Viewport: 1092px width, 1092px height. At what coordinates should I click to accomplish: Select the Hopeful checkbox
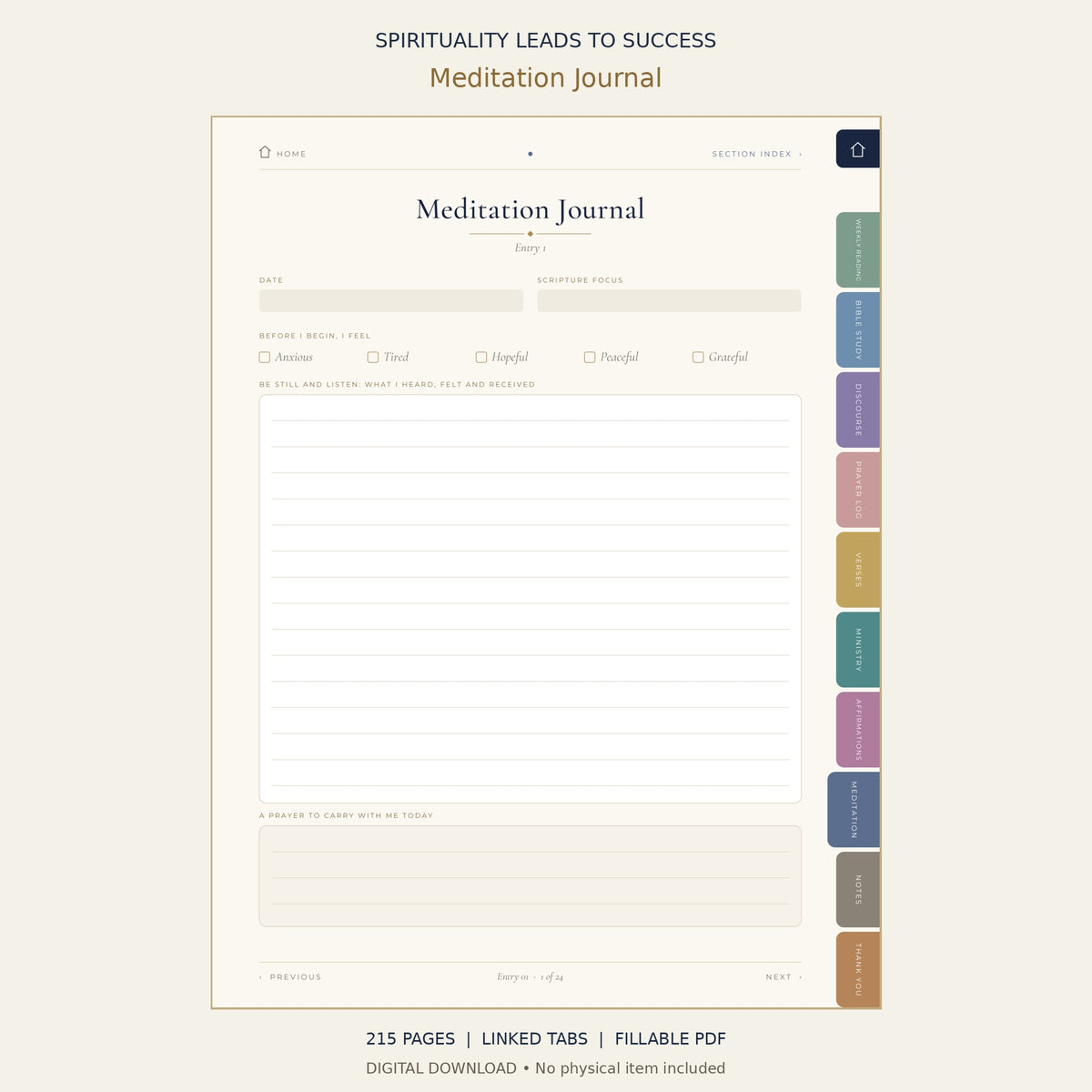[x=481, y=358]
